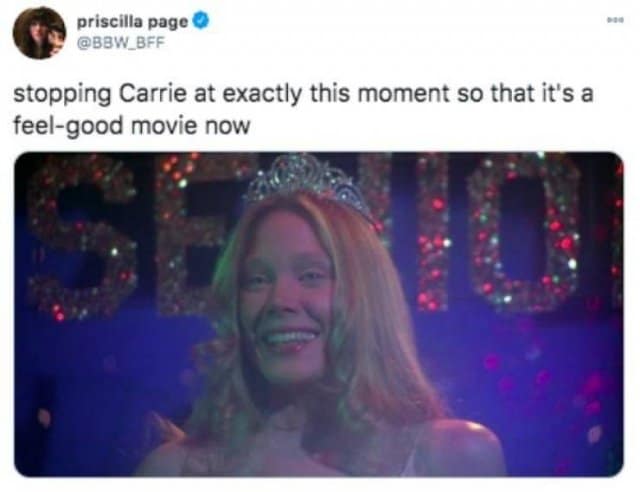Click the glittery letter "I" in the backdrop
This screenshot has height=492, width=640.
coord(432,230)
